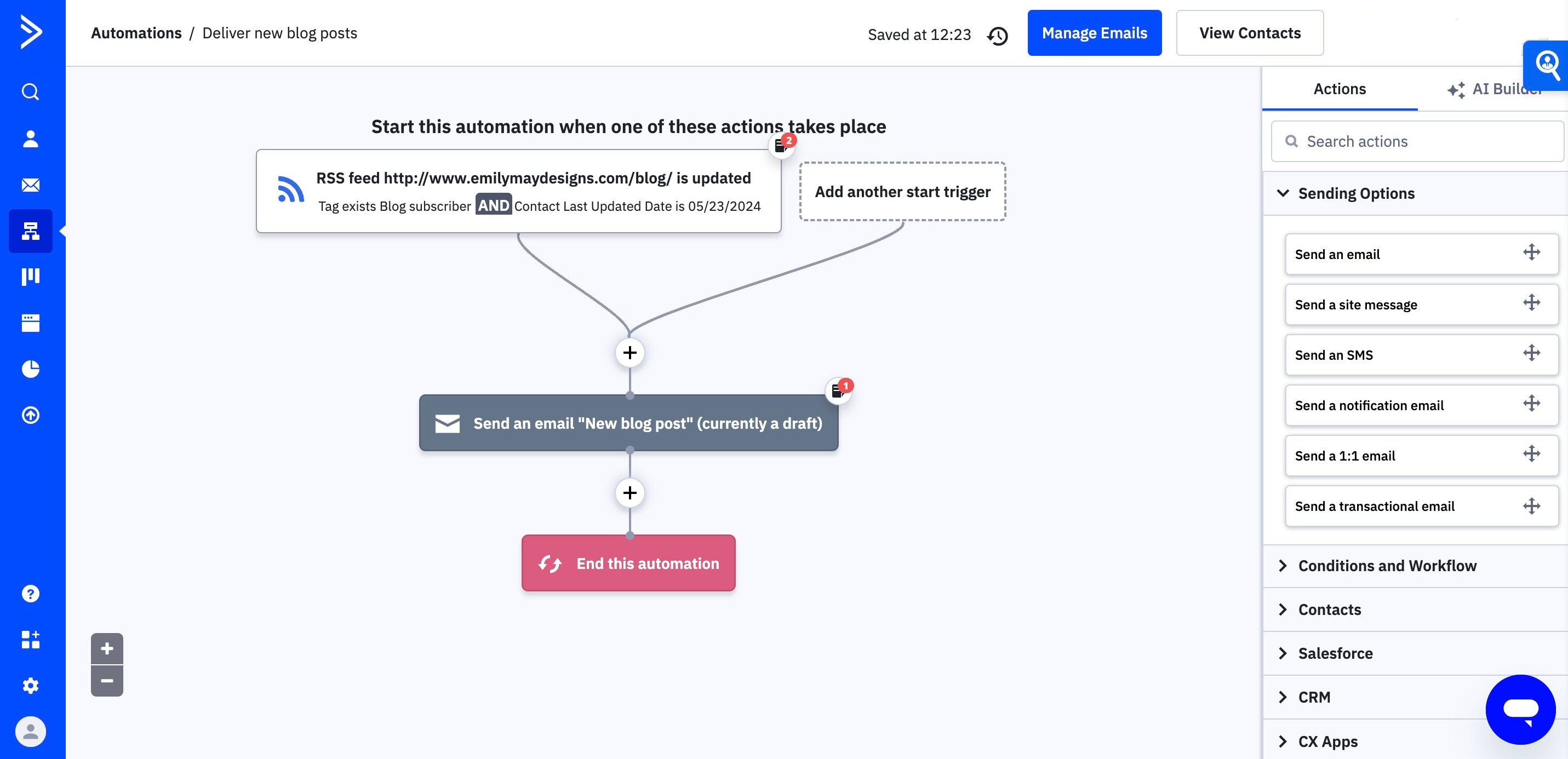Viewport: 1568px width, 759px height.
Task: Open the Settings gear in sidebar
Action: pyautogui.click(x=31, y=686)
